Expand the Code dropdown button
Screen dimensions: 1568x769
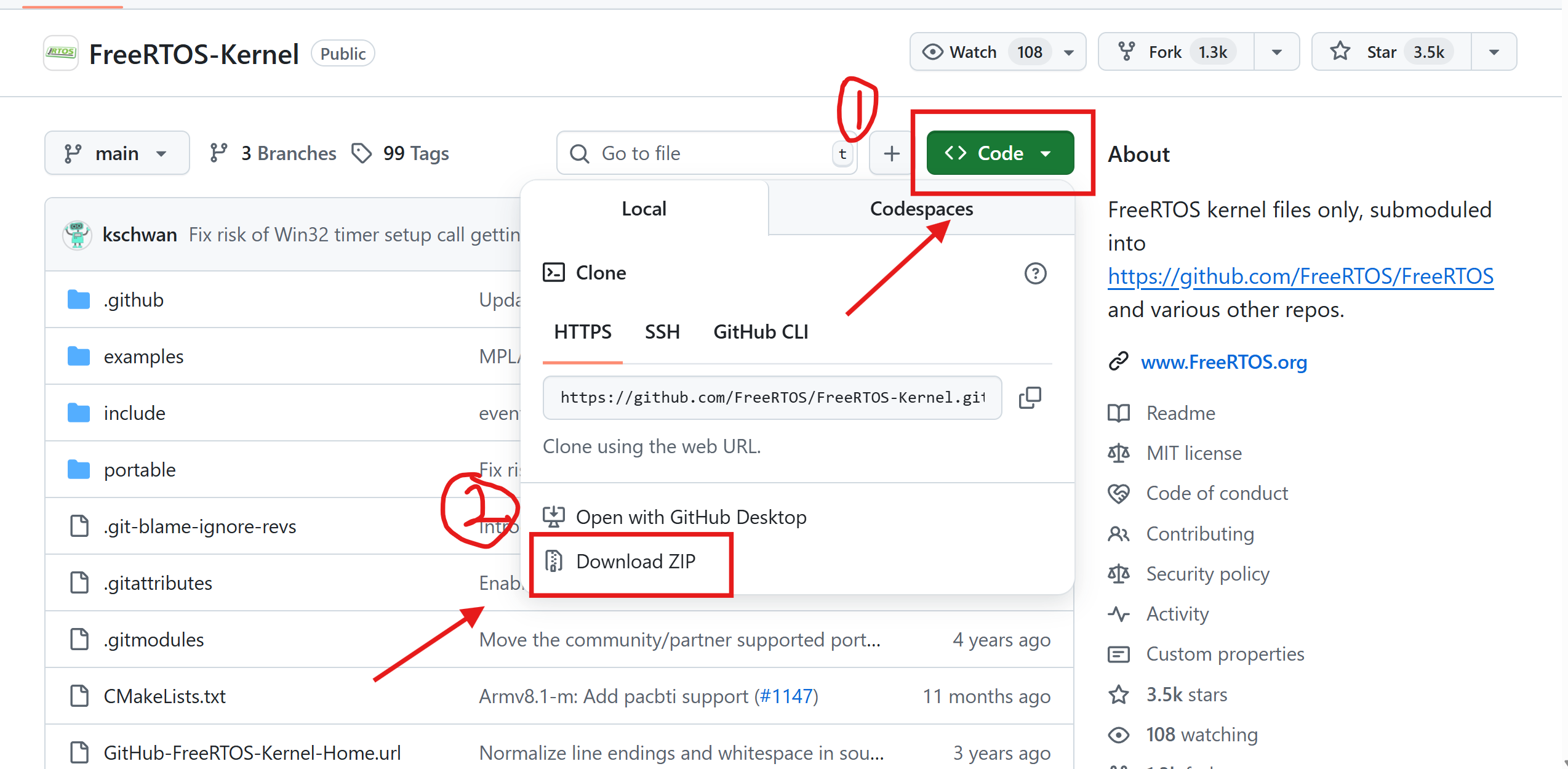(x=999, y=153)
